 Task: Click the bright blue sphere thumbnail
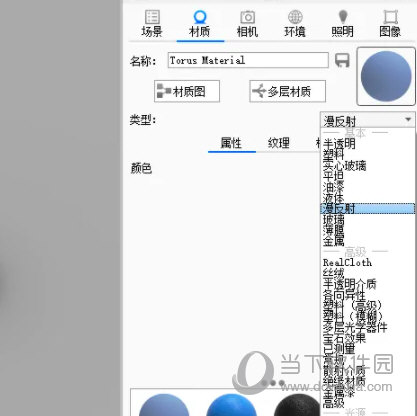(232, 405)
